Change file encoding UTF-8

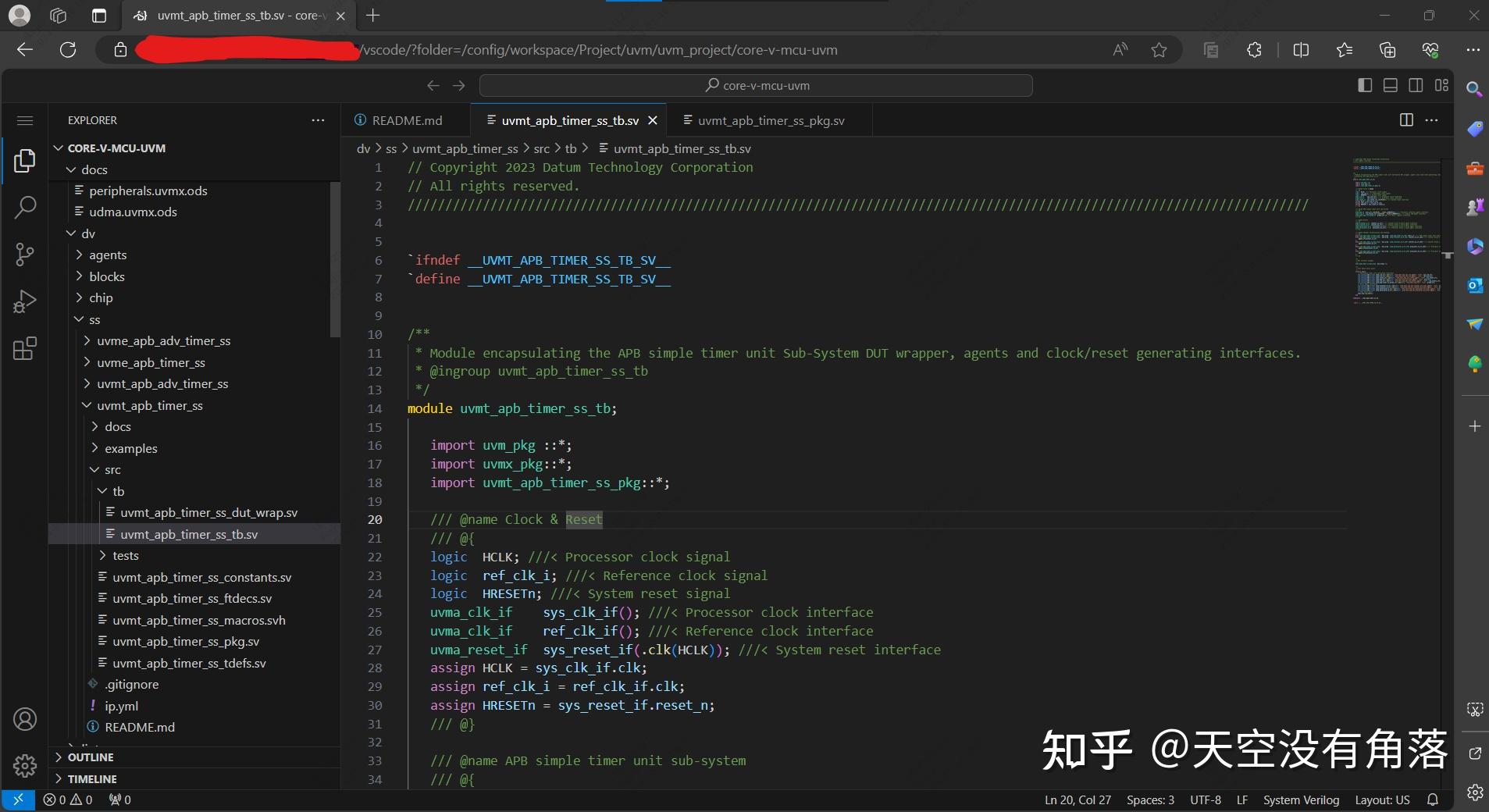click(1206, 800)
